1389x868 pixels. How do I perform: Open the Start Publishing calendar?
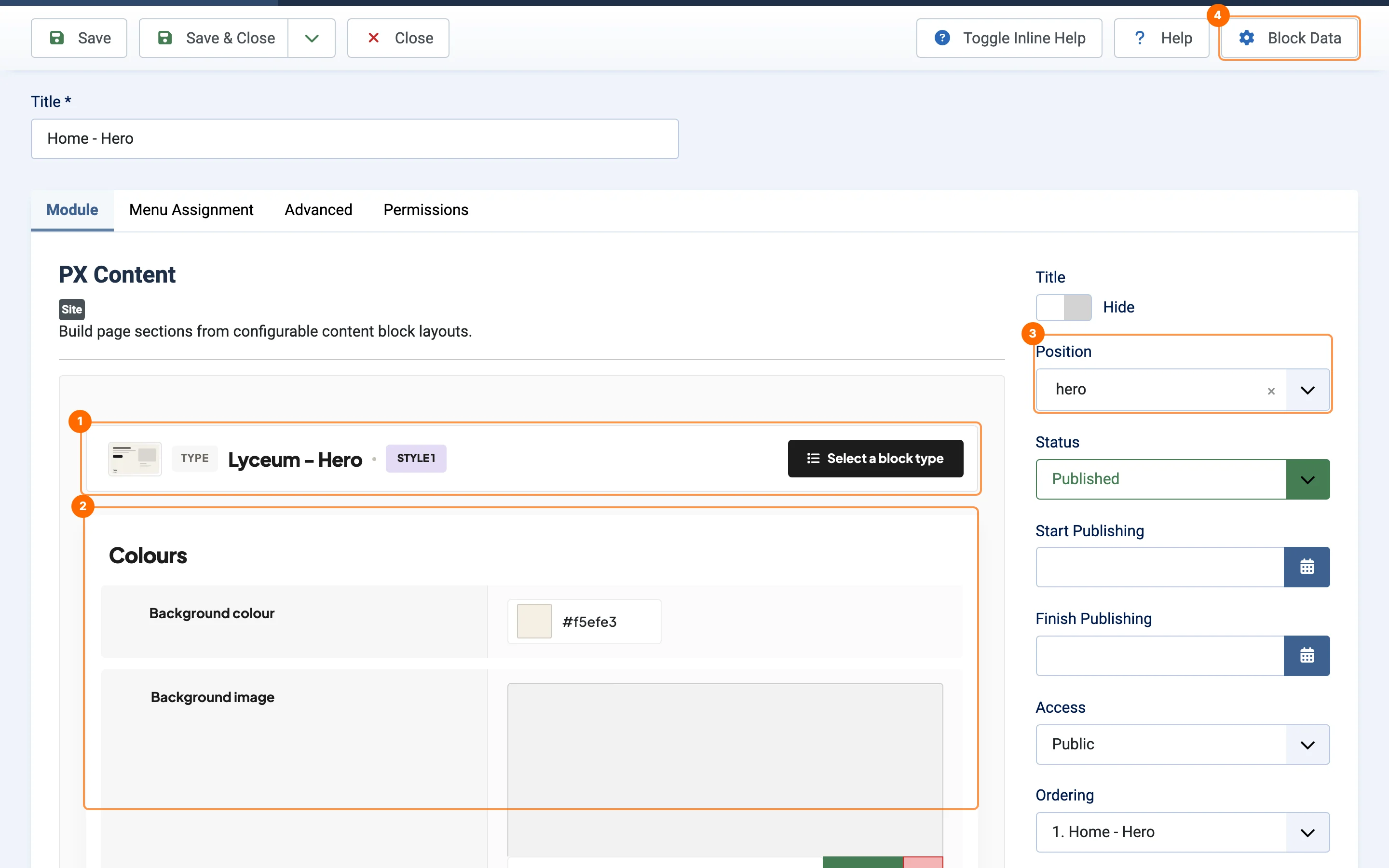(1307, 567)
